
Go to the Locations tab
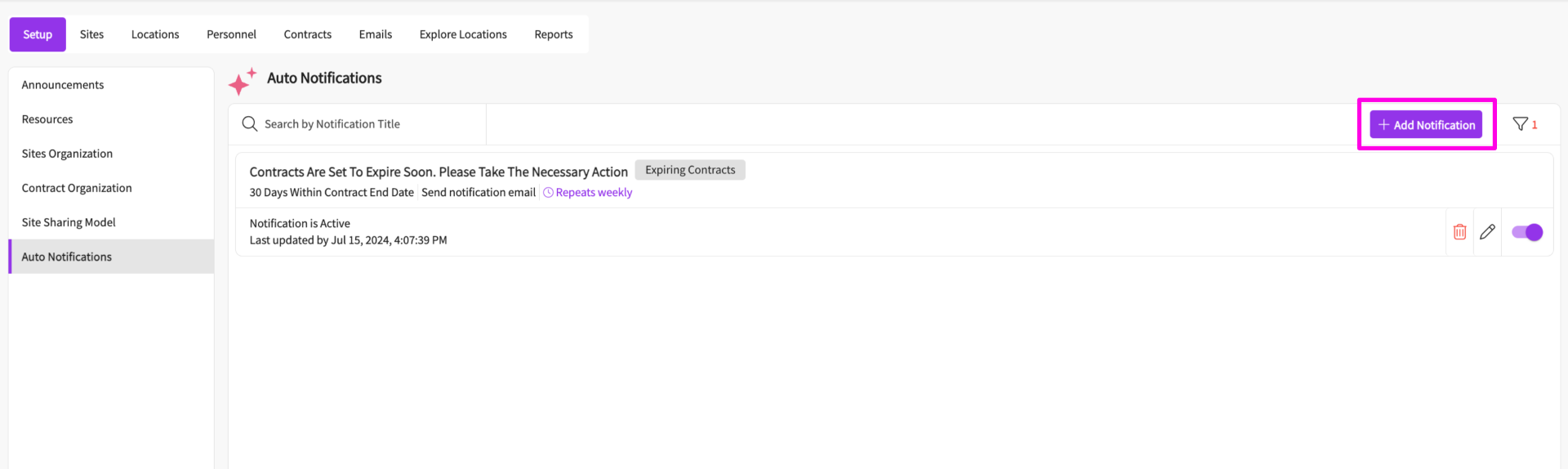tap(155, 34)
